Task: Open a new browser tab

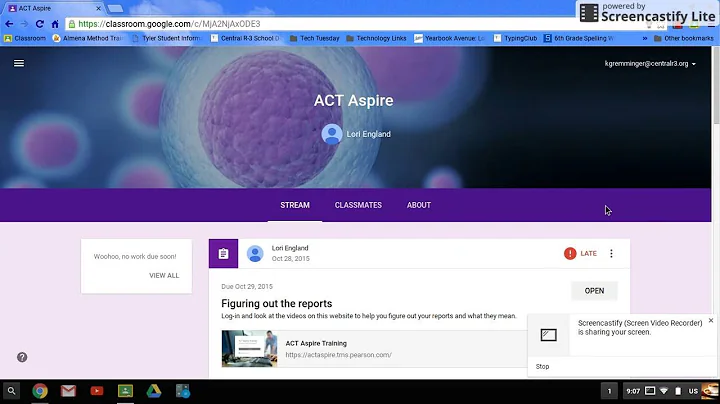Action: coord(115,8)
